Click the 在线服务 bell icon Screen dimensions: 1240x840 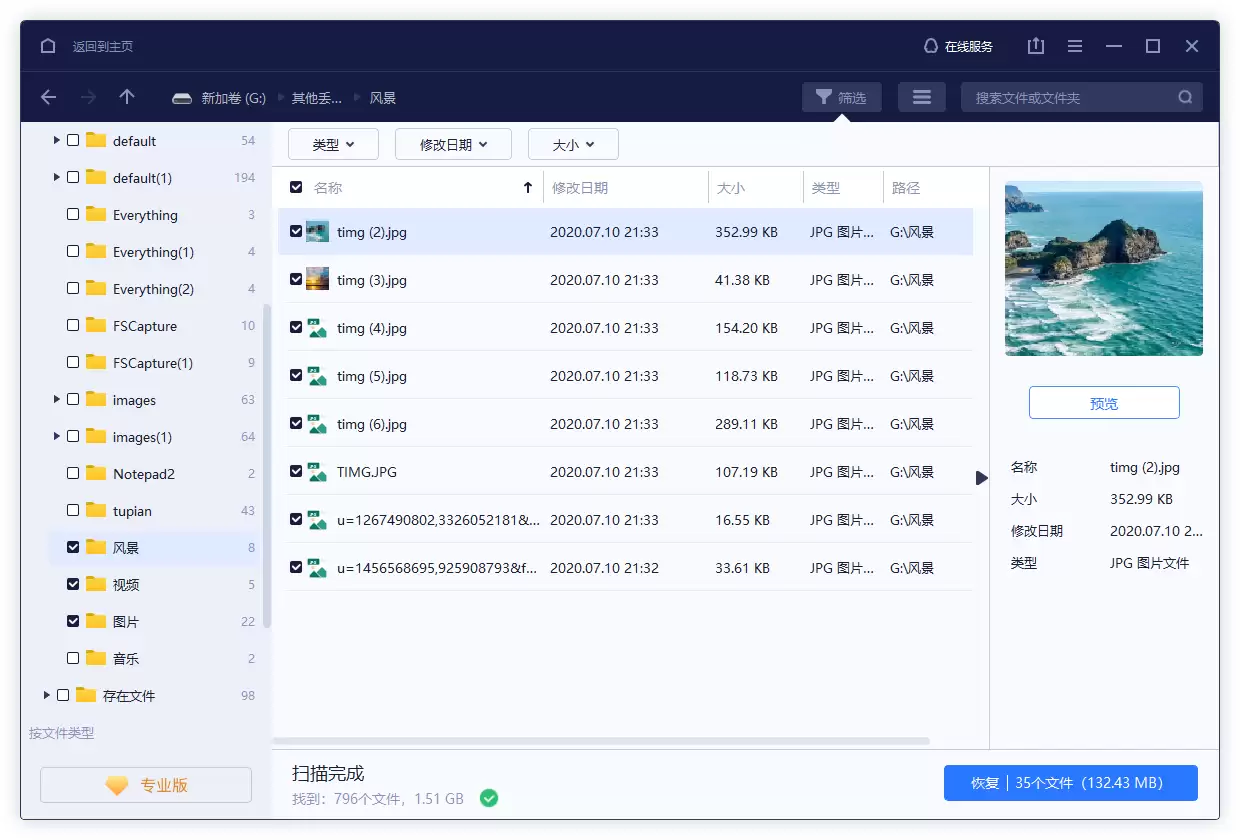930,45
